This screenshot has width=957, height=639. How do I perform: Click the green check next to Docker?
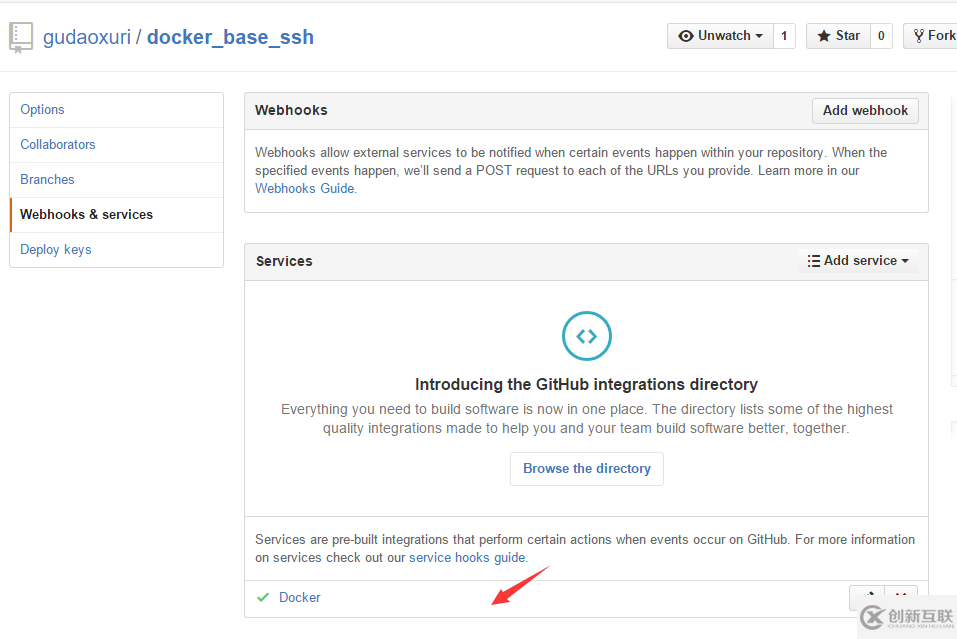click(263, 597)
